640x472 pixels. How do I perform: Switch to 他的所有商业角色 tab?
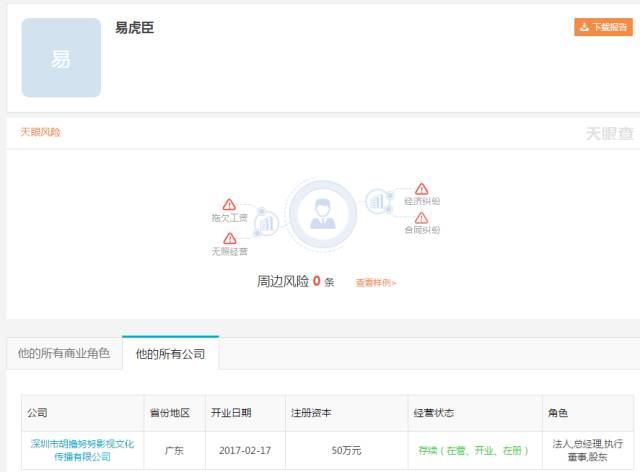64,354
